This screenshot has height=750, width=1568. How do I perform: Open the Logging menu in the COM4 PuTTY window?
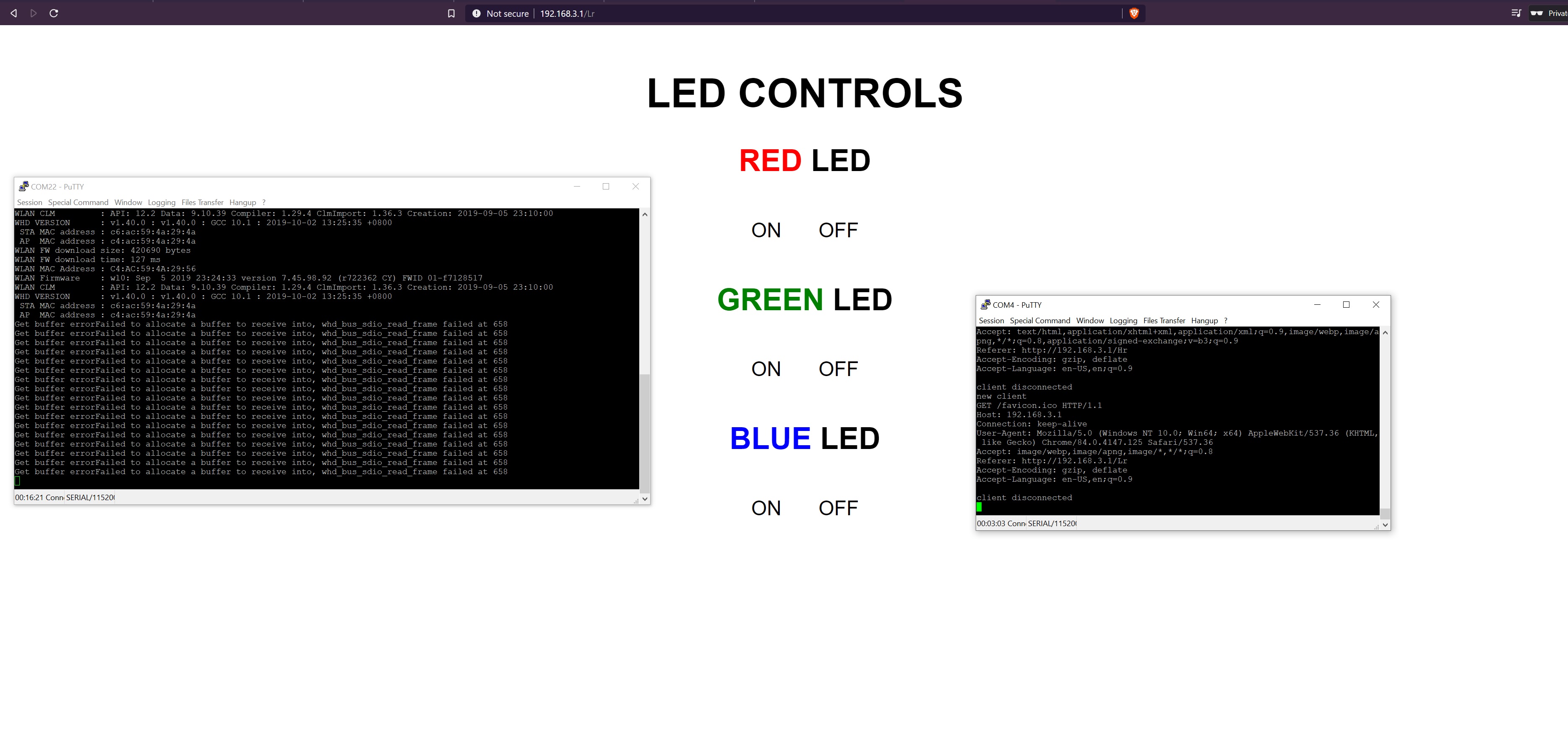tap(1123, 321)
